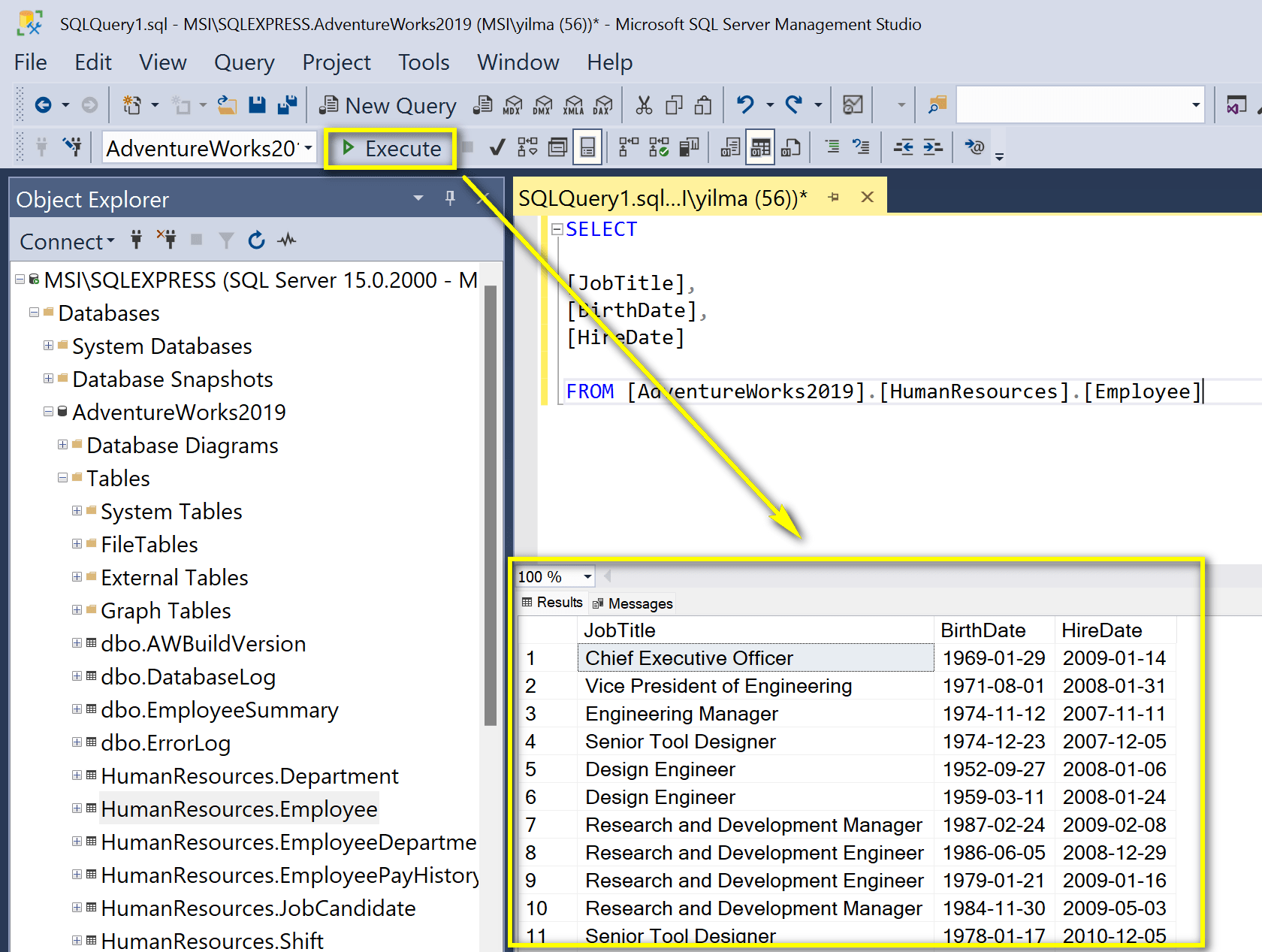
Task: Open the View menu
Action: tap(162, 62)
